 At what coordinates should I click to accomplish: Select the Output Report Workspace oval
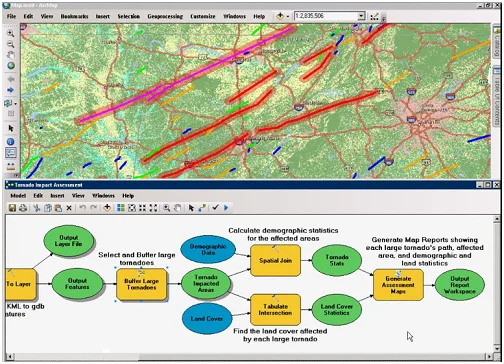460,285
